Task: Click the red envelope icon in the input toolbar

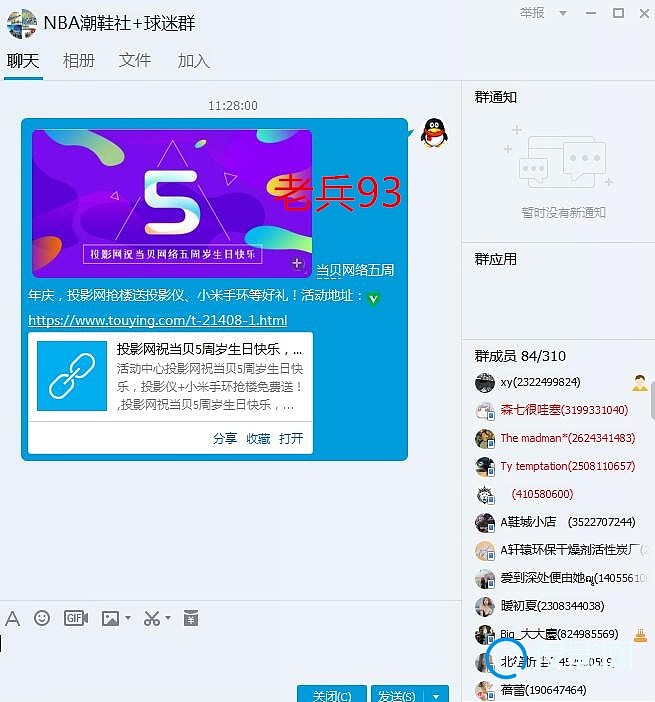Action: point(191,618)
